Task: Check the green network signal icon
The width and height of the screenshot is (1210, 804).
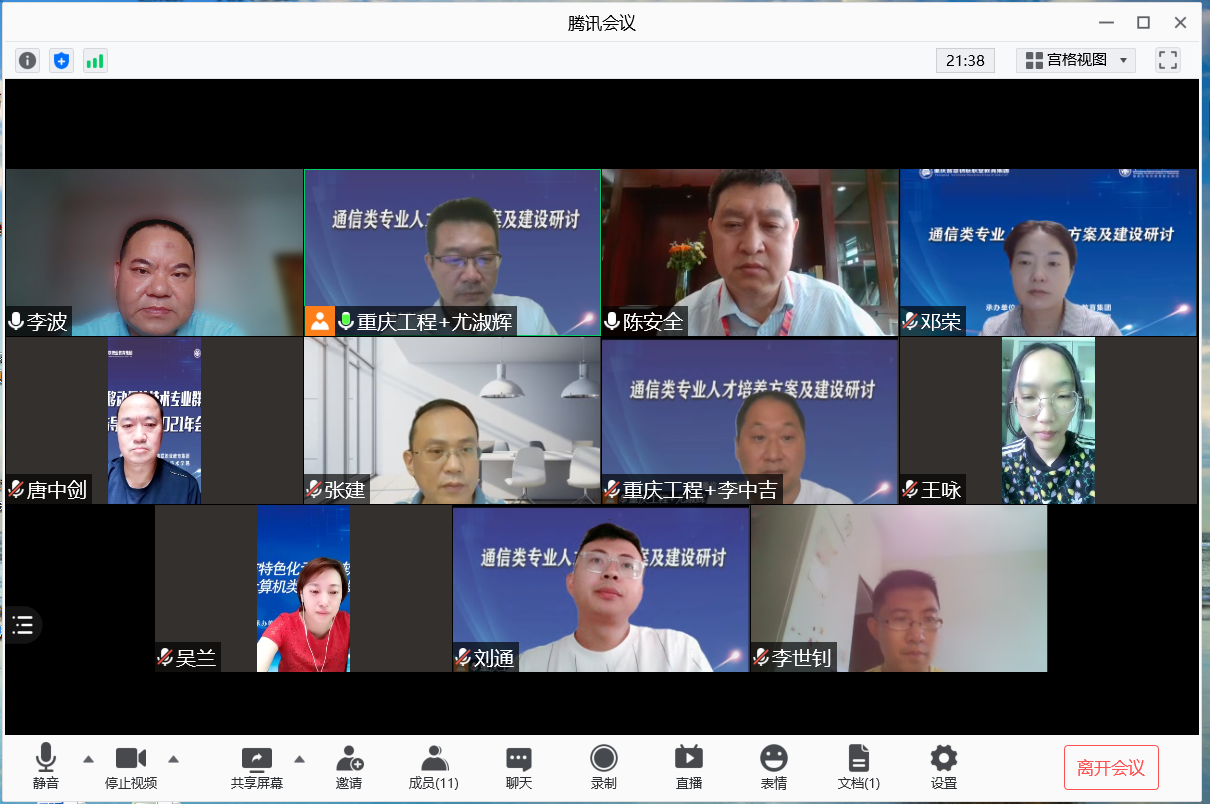Action: pos(95,61)
